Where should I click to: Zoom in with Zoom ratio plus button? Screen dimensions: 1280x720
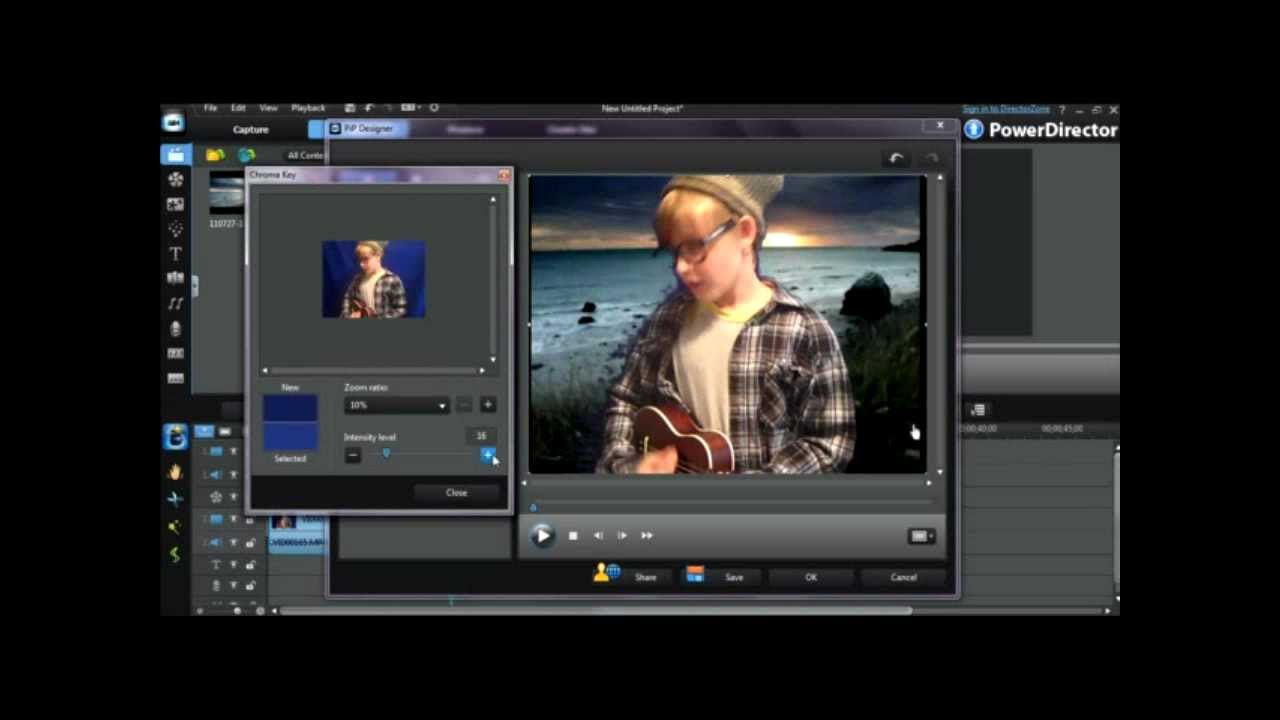click(x=488, y=405)
